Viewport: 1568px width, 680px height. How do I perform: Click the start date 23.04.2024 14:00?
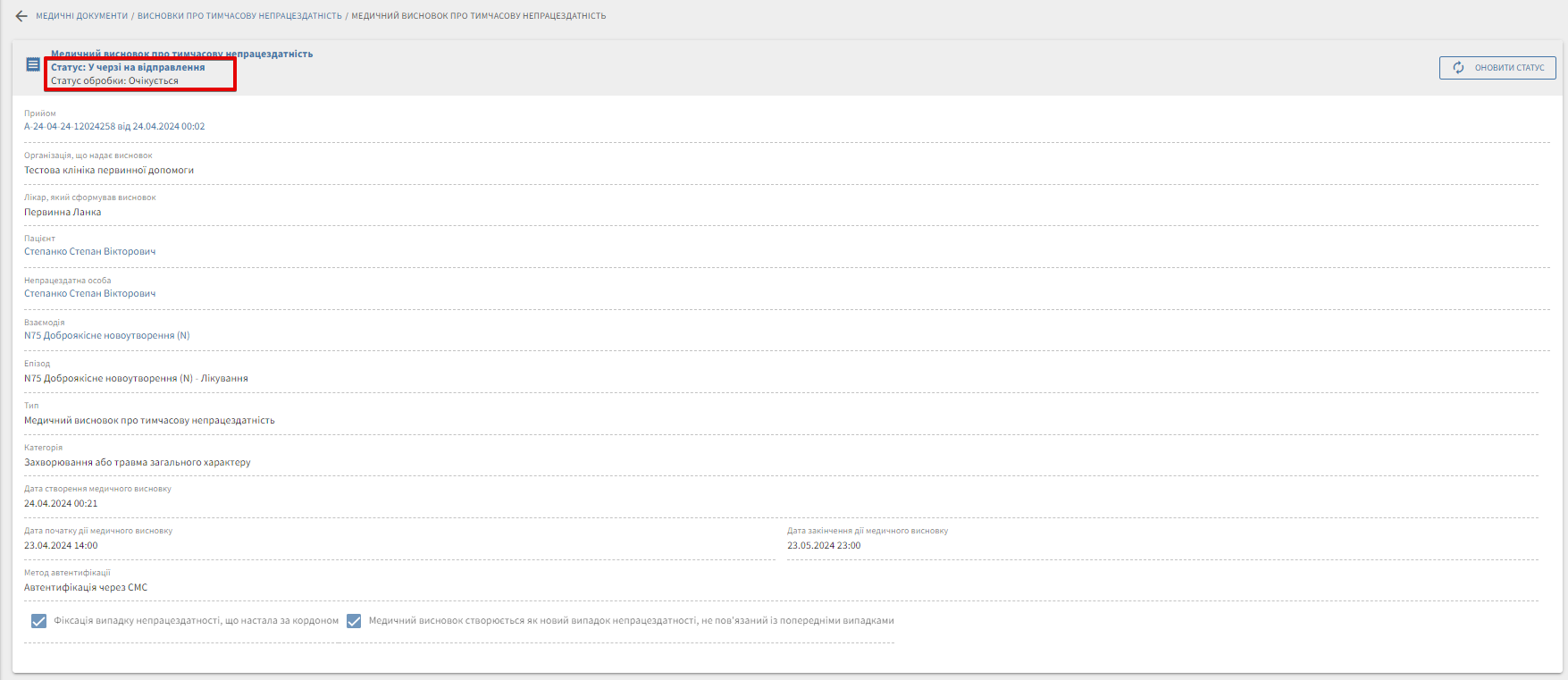pyautogui.click(x=61, y=546)
